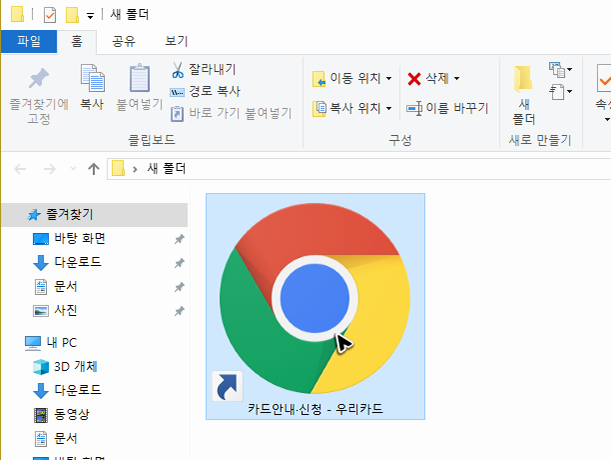
Task: Click the Copy (복사) ribbon icon
Action: pyautogui.click(x=92, y=78)
